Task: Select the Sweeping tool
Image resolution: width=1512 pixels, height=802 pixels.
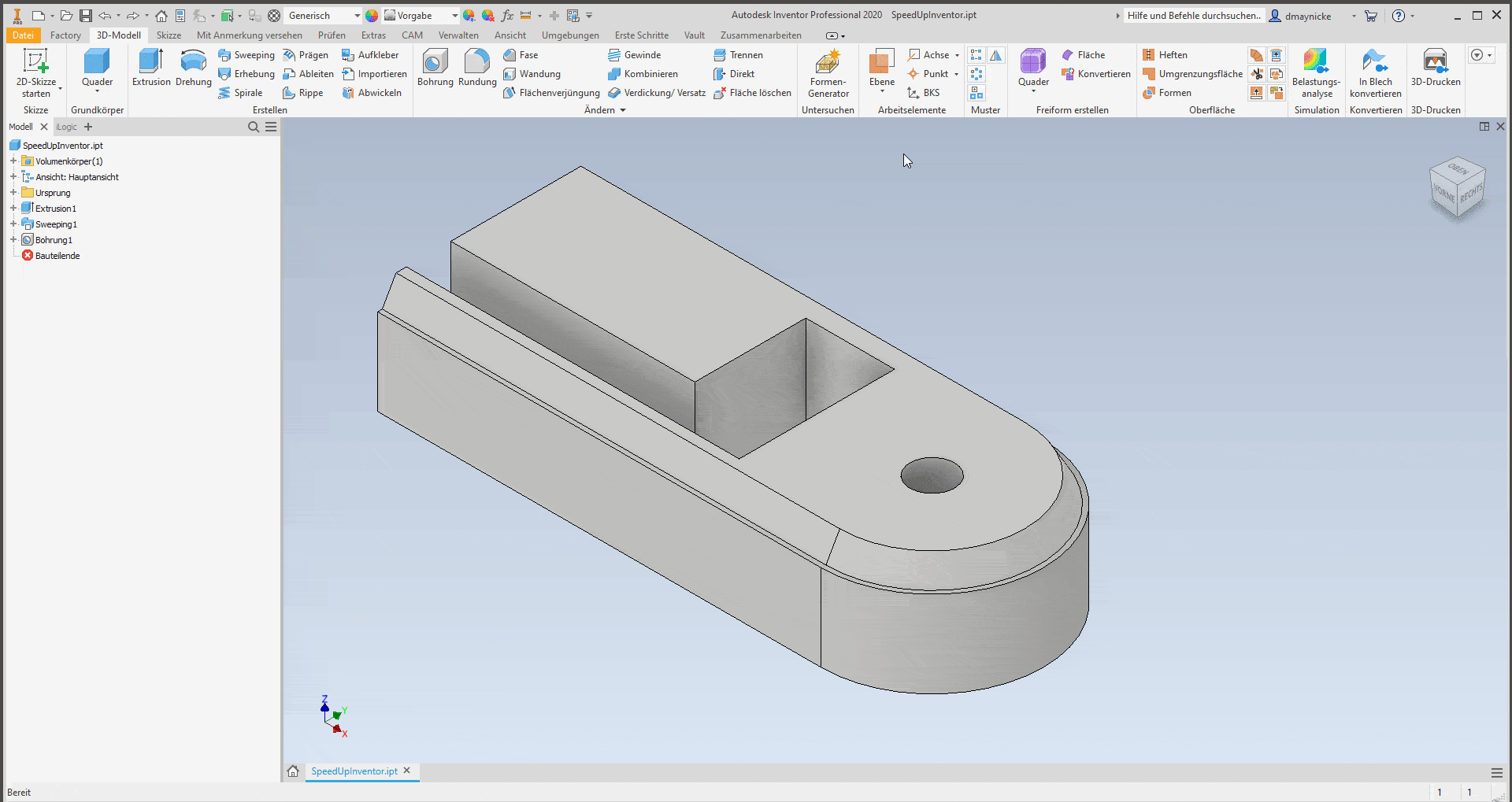Action: click(x=246, y=54)
